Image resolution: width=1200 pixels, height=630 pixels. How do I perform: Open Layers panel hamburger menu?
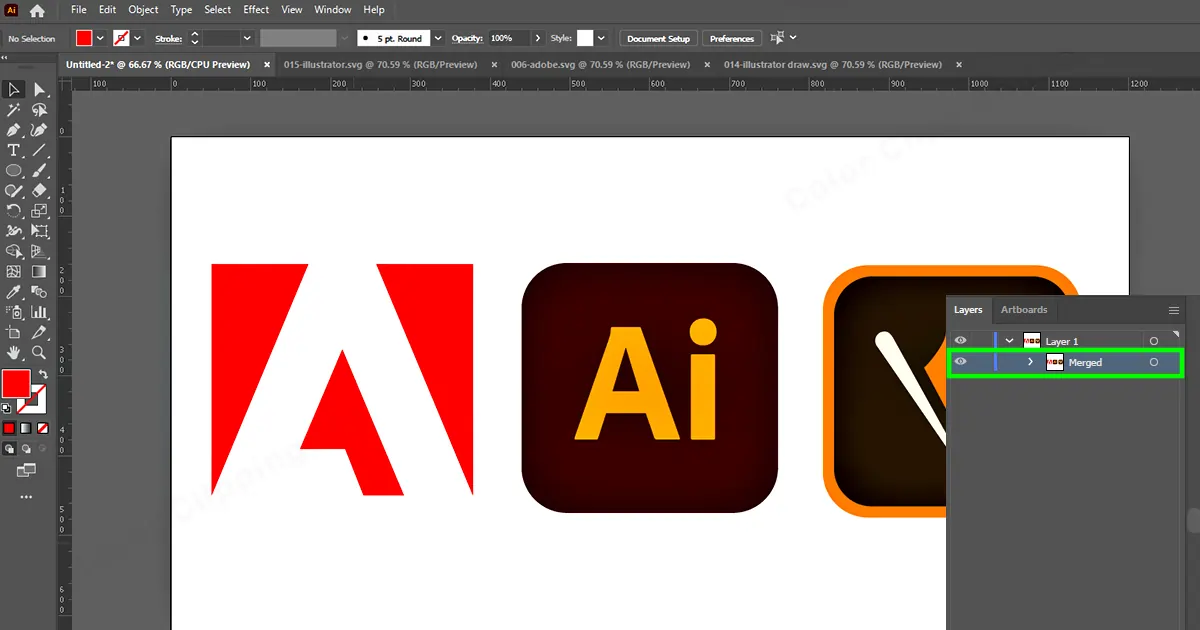1174,310
